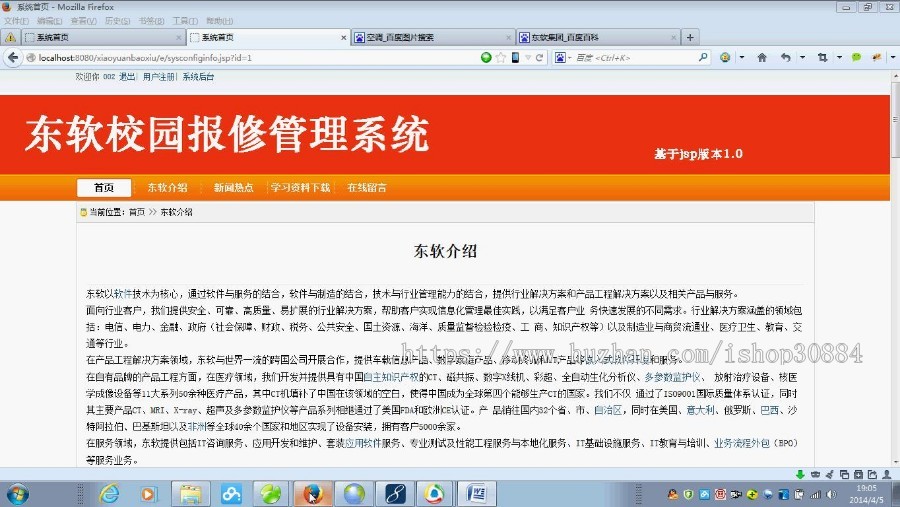The image size is (900, 507).
Task: Click the mask icon in status bar
Action: [x=815, y=474]
